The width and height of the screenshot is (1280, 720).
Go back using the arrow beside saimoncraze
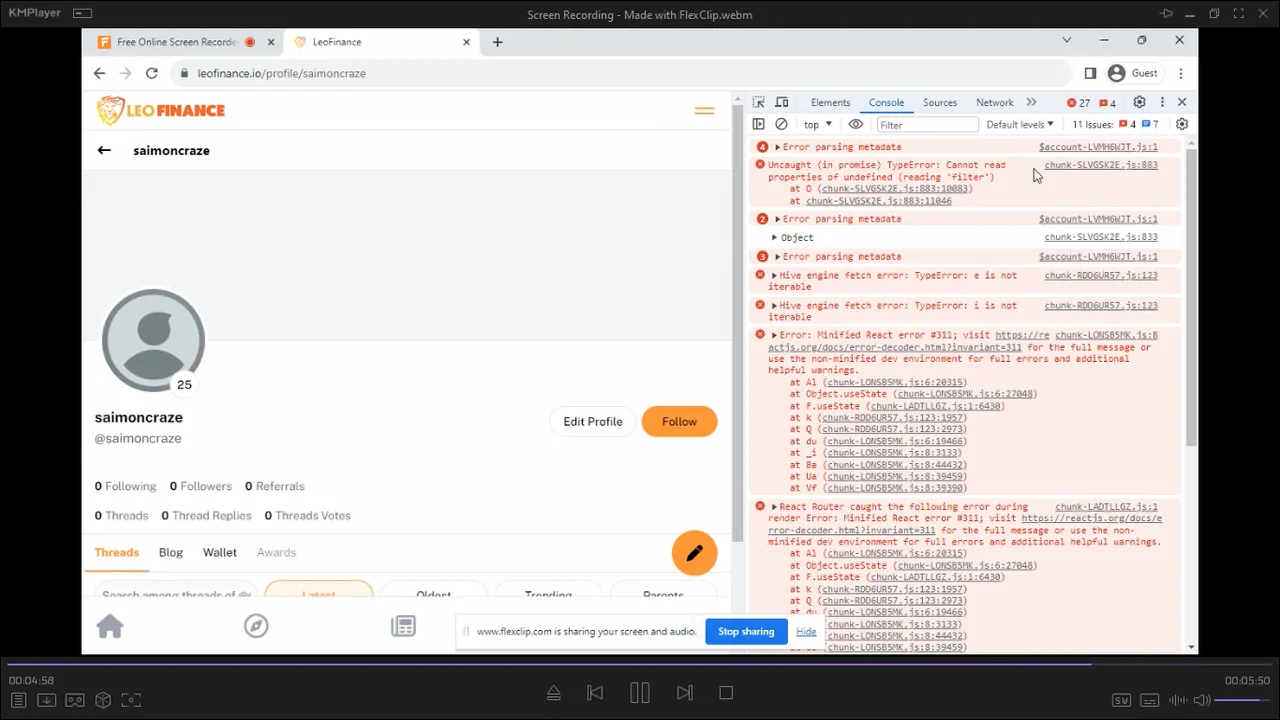tap(104, 150)
